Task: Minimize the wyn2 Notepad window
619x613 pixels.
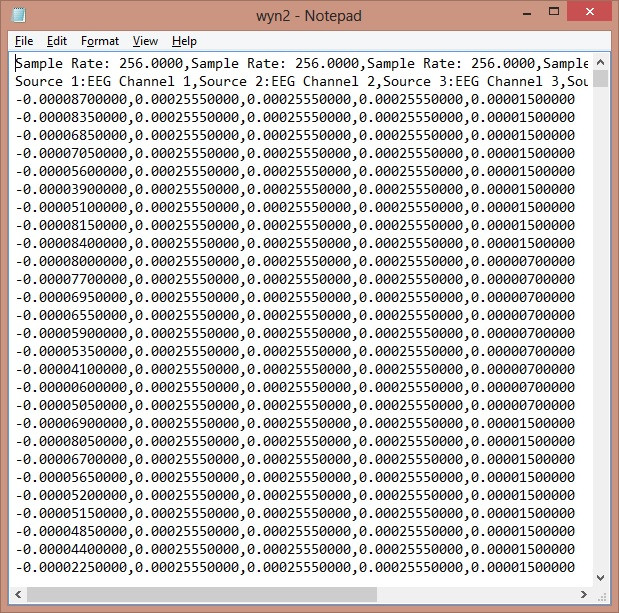Action: pos(527,13)
